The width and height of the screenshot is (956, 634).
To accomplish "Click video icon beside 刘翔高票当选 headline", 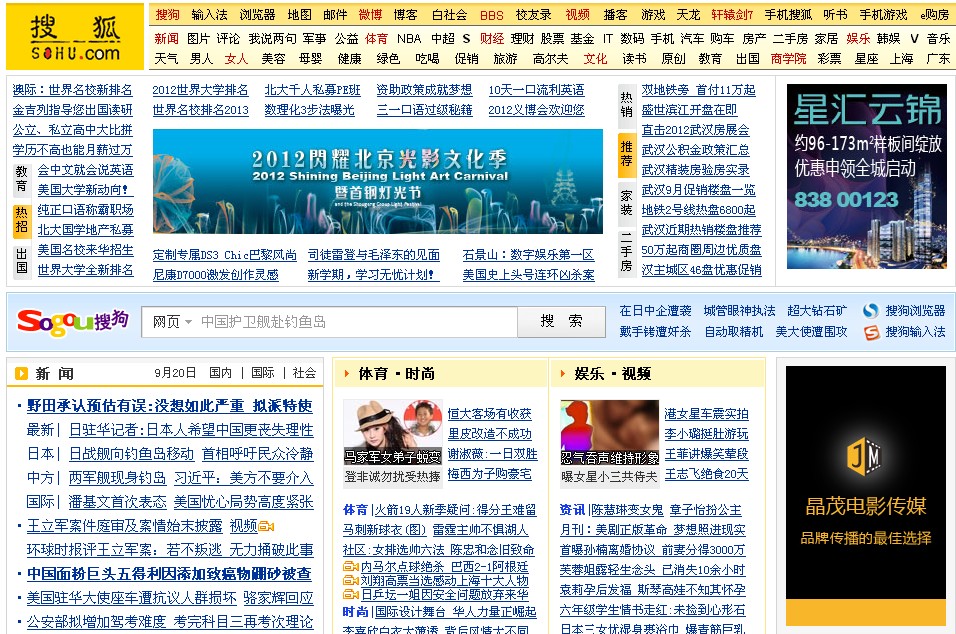I will pos(350,581).
